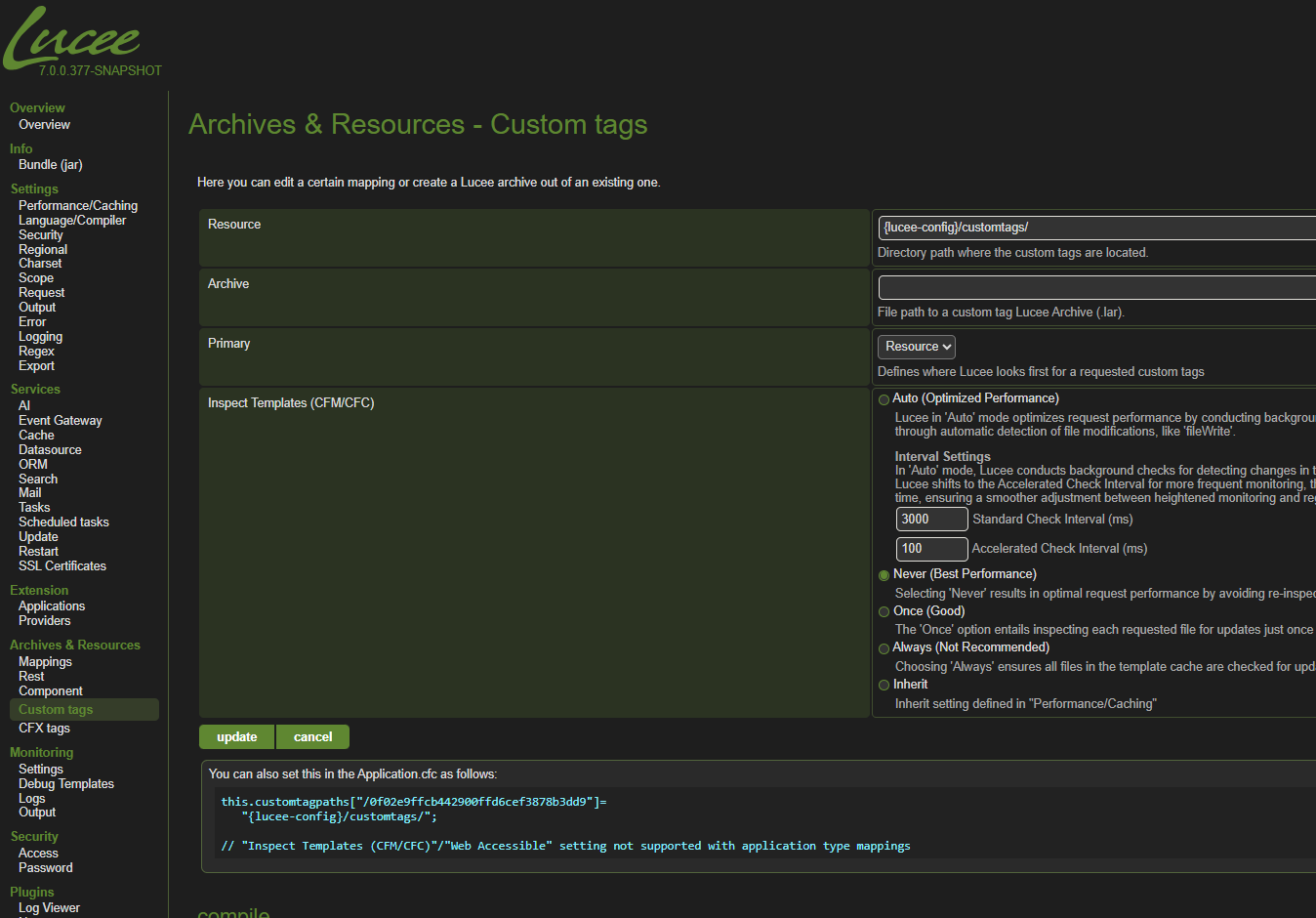Edit the Standard Check Interval field
The width and height of the screenshot is (1316, 918).
coord(931,520)
